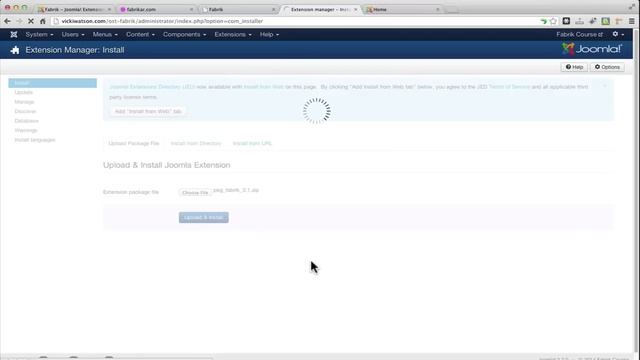Screen dimensions: 640x360
Task: Open the Chrome hamburger menu
Action: coord(631,21)
